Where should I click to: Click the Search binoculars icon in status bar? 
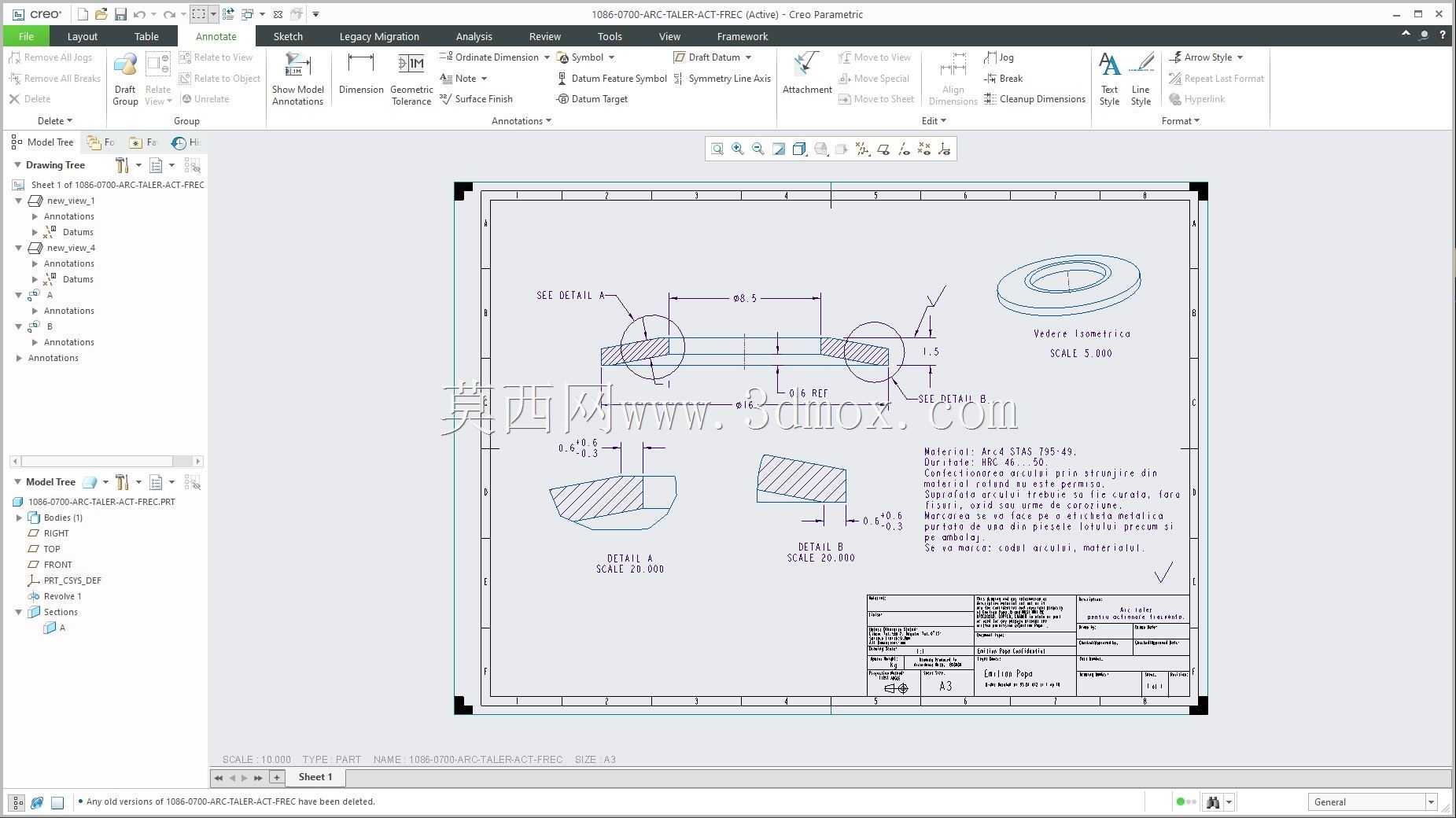pyautogui.click(x=1212, y=802)
